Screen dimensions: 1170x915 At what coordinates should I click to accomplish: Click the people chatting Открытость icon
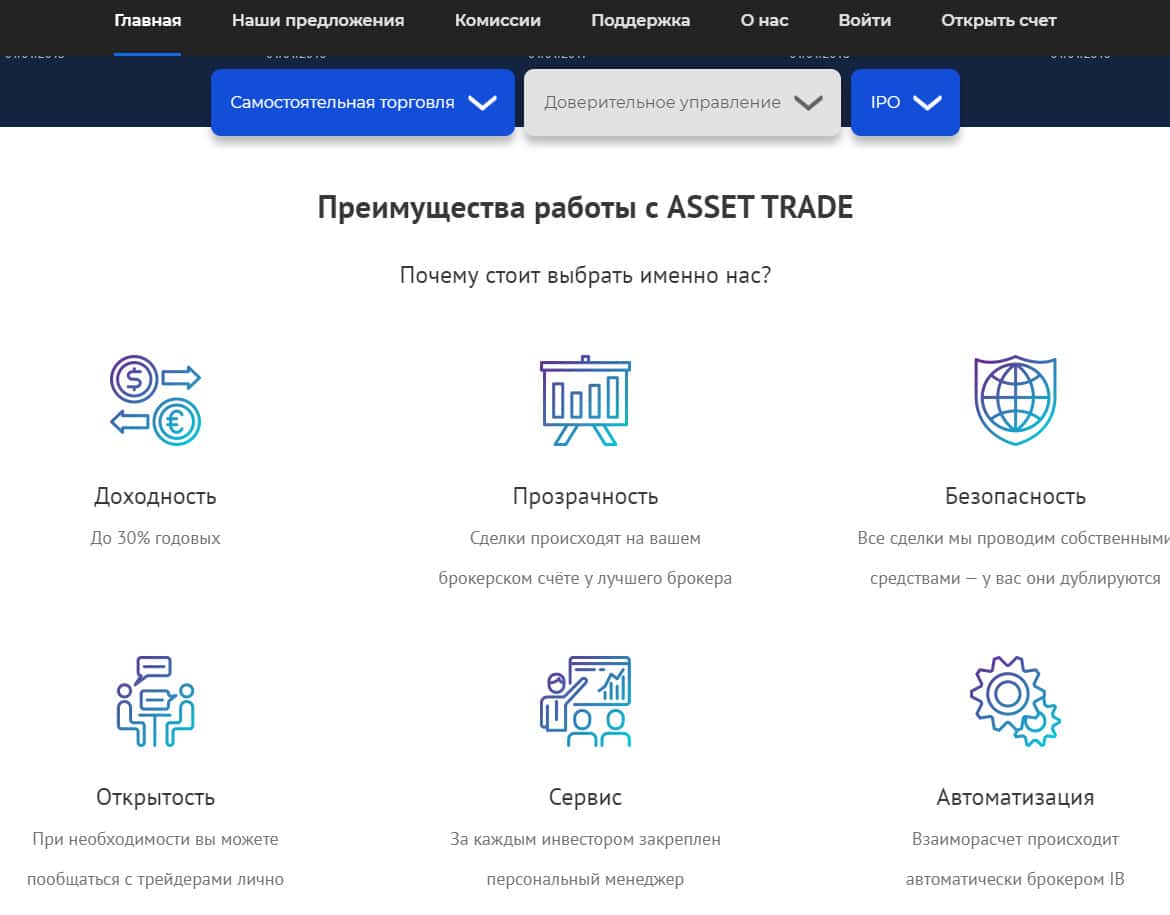point(155,702)
